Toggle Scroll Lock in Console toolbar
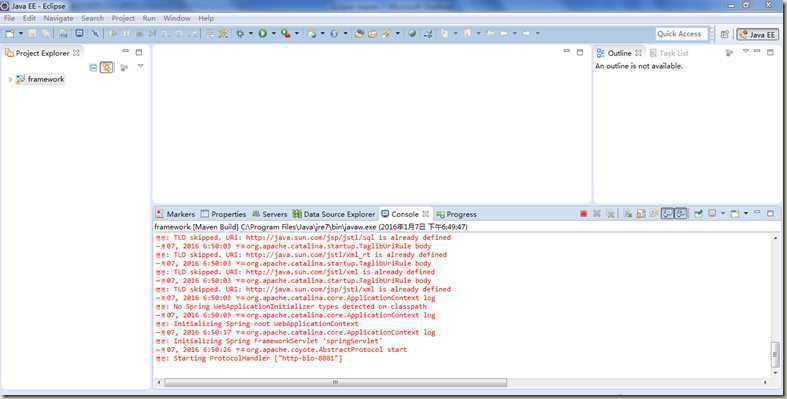The image size is (787, 399). point(640,213)
